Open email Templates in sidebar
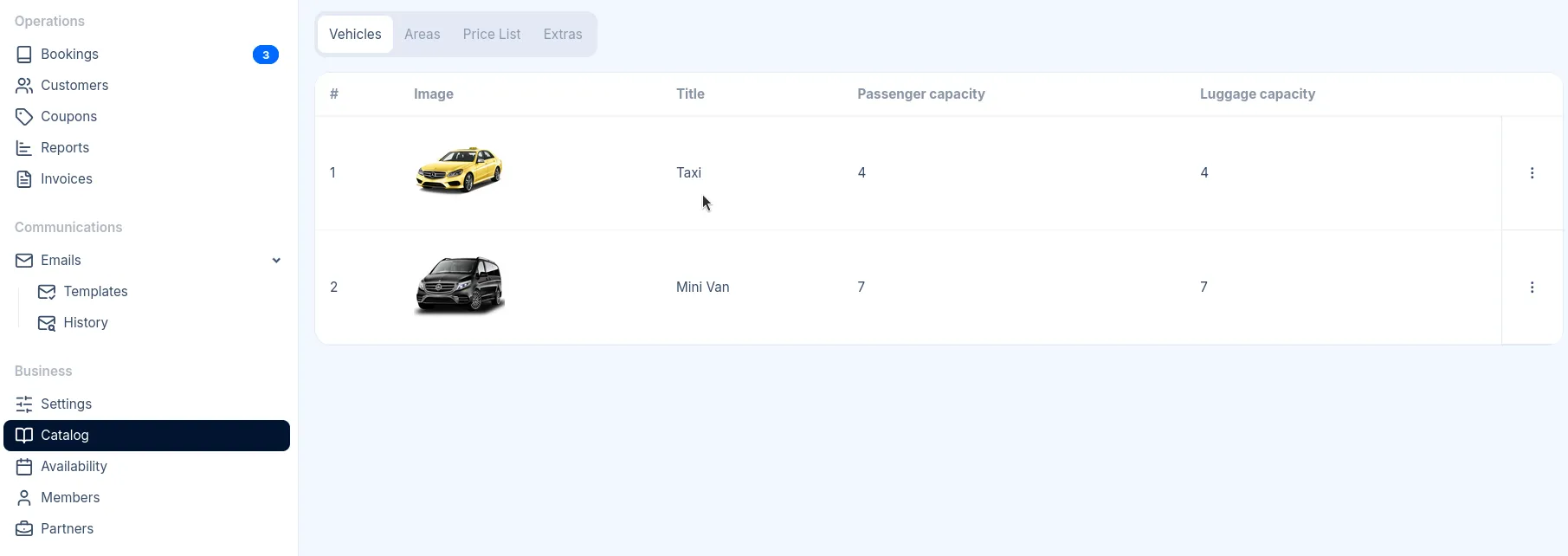The width and height of the screenshot is (1568, 556). coord(95,292)
